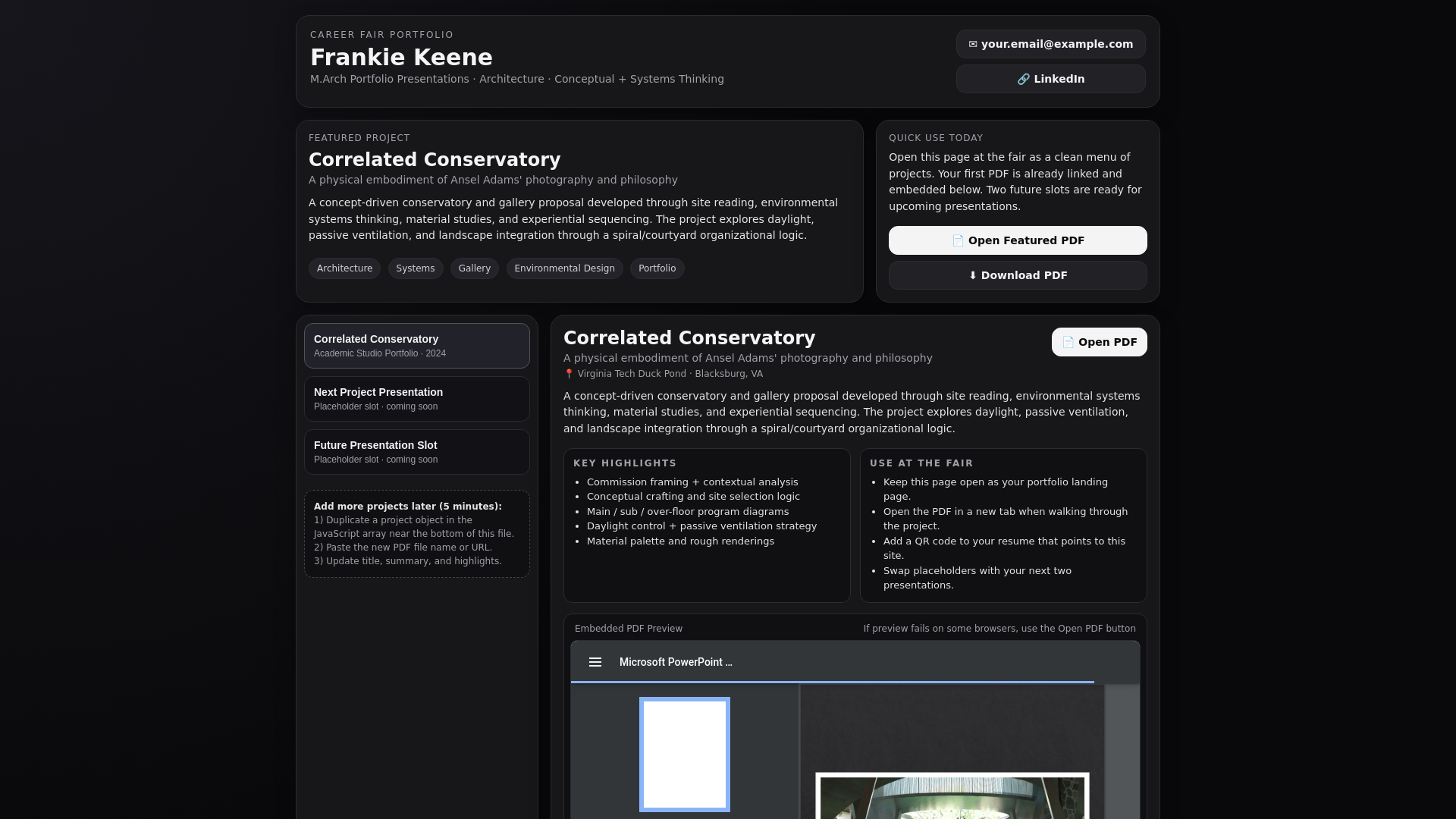Click the Download PDF button
The height and width of the screenshot is (819, 1456).
[x=1018, y=275]
